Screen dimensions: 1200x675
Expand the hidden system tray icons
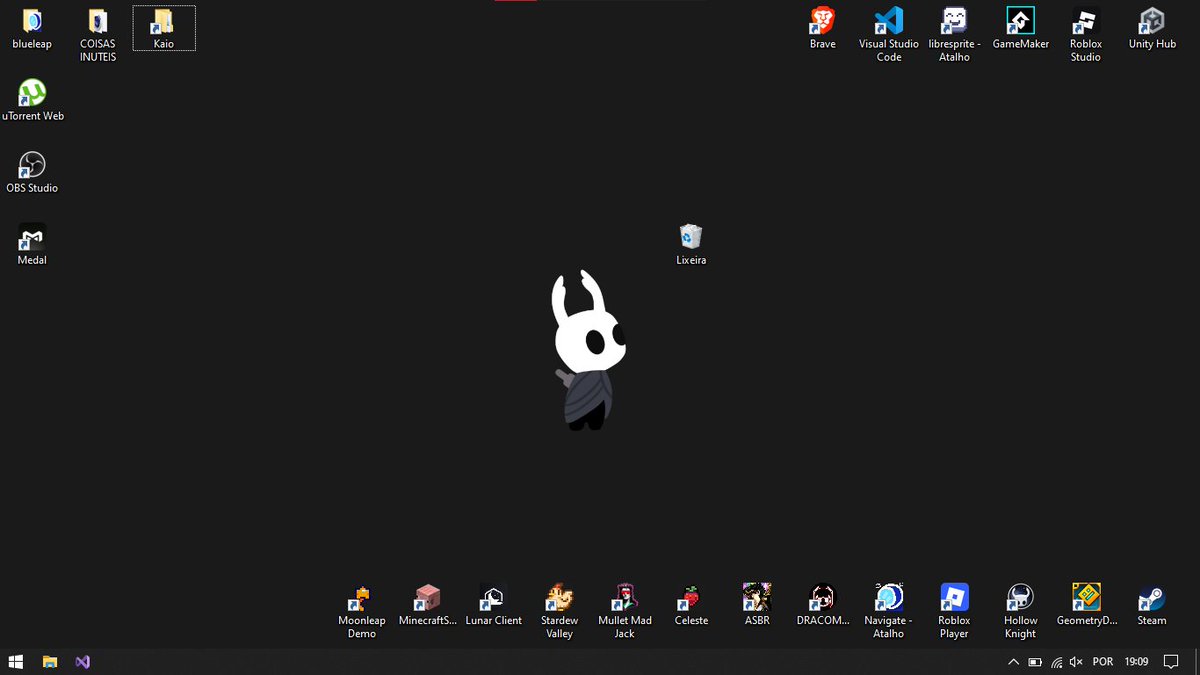1013,661
